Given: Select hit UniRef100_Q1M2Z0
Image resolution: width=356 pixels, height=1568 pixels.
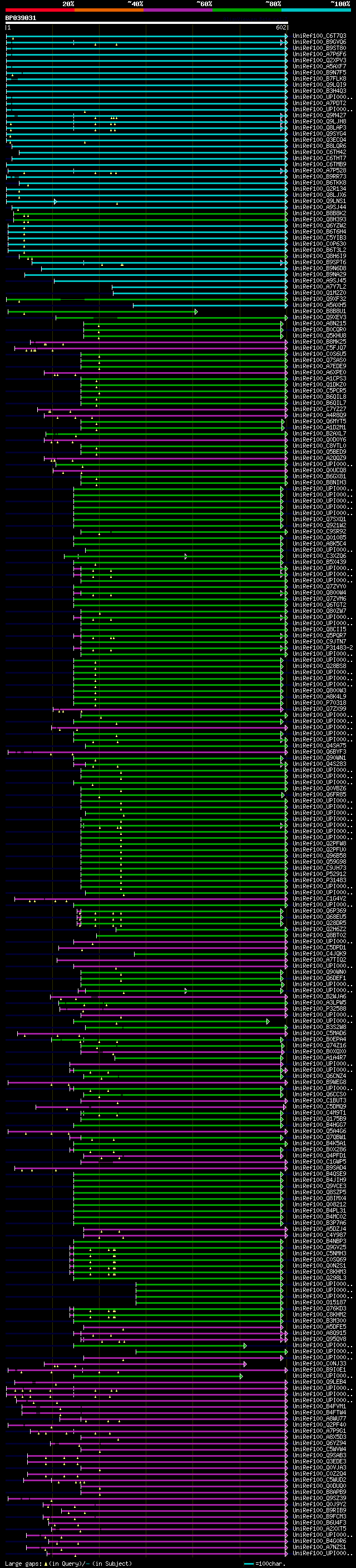Looking at the screenshot, I should (x=319, y=293).
